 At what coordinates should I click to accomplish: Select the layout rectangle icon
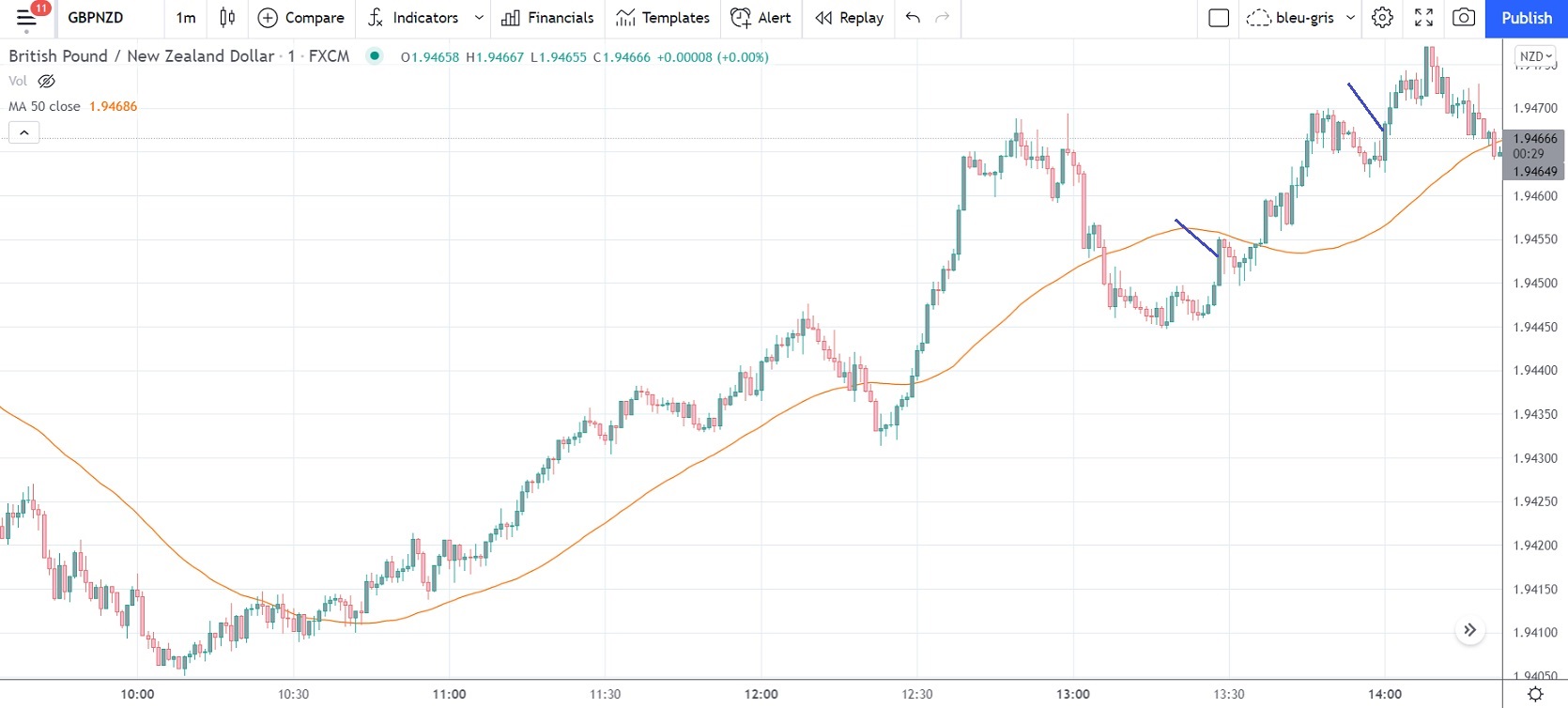(1219, 17)
